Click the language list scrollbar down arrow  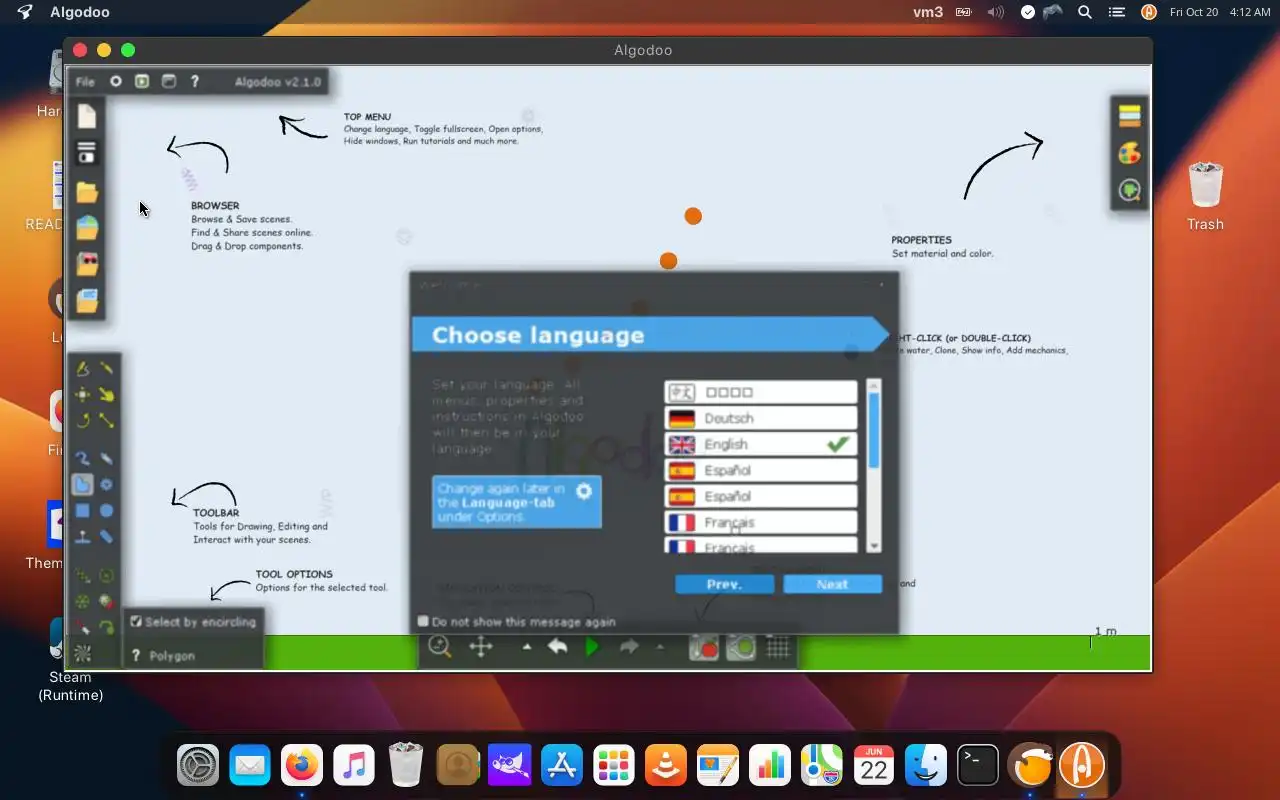874,546
